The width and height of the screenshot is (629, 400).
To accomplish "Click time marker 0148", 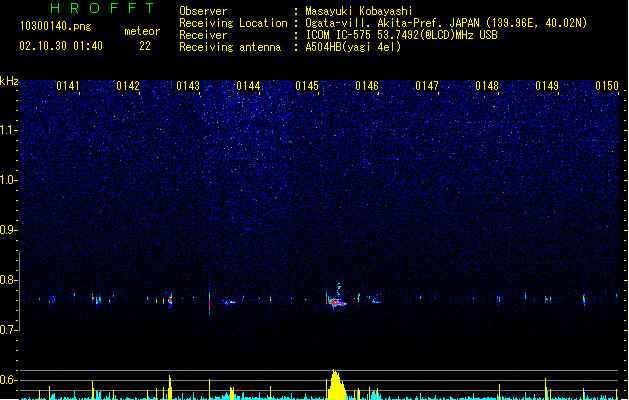I will 487,86.
